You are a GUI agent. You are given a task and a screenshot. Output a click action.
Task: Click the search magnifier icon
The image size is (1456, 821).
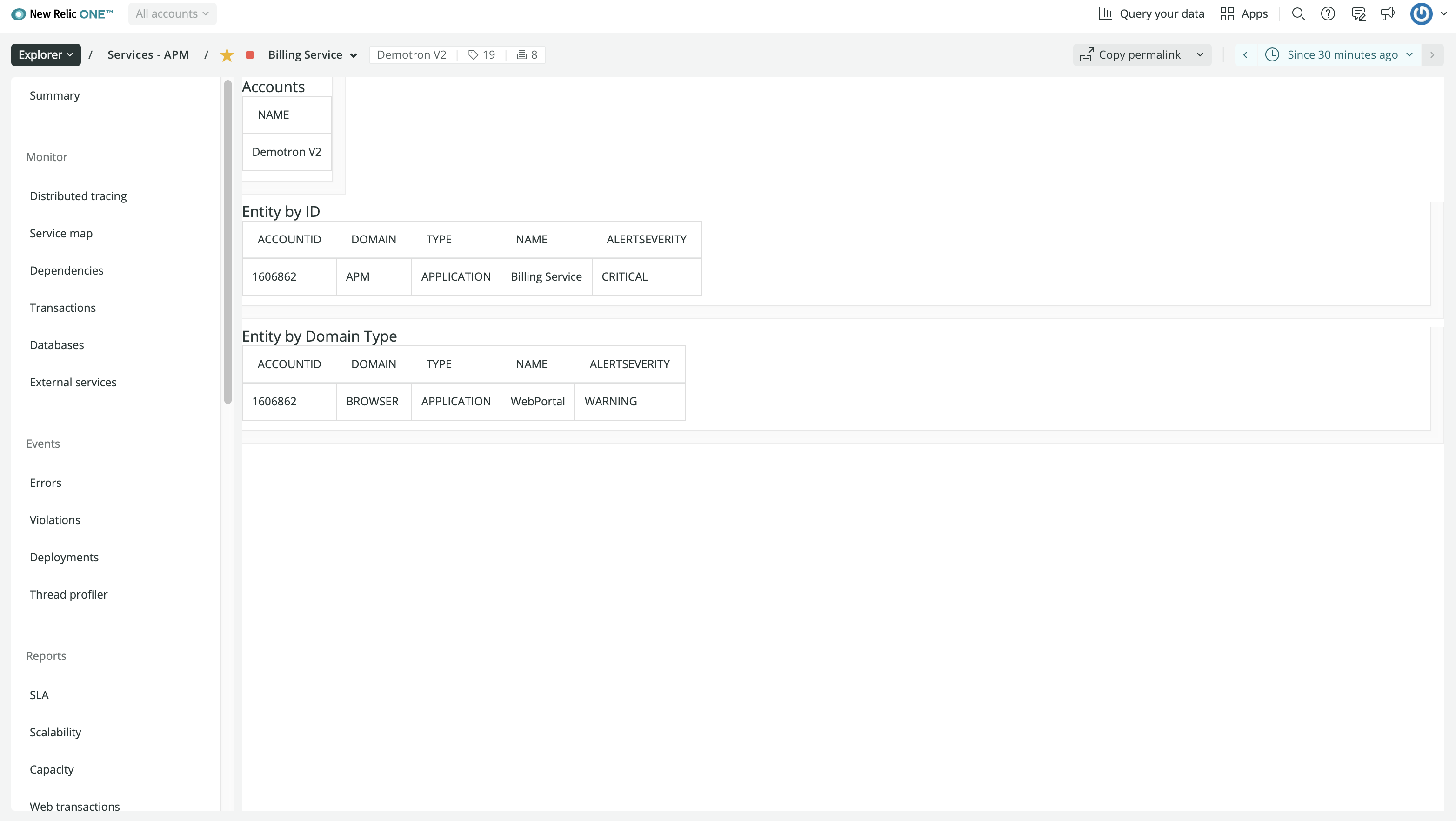[x=1298, y=13]
